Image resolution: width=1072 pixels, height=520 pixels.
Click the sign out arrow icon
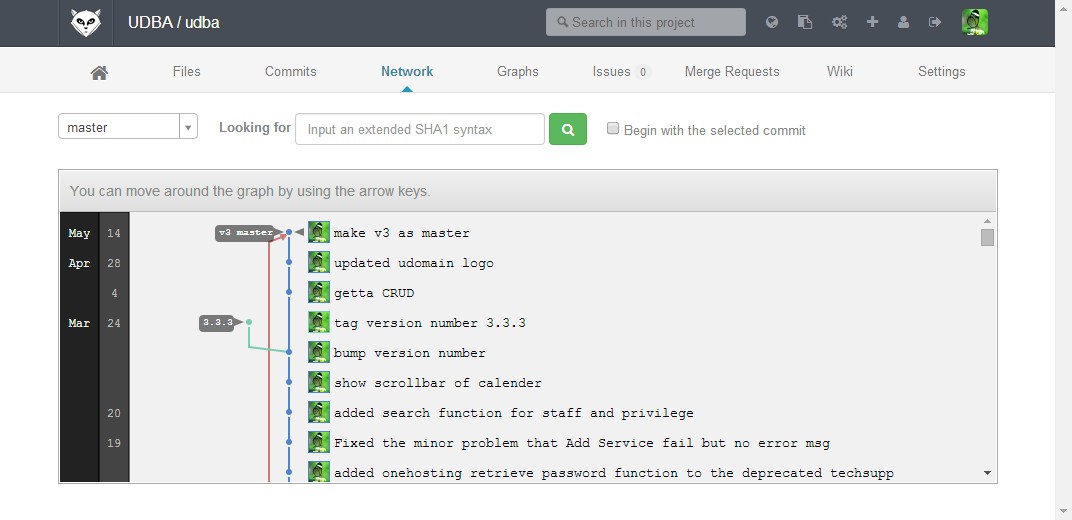[935, 22]
